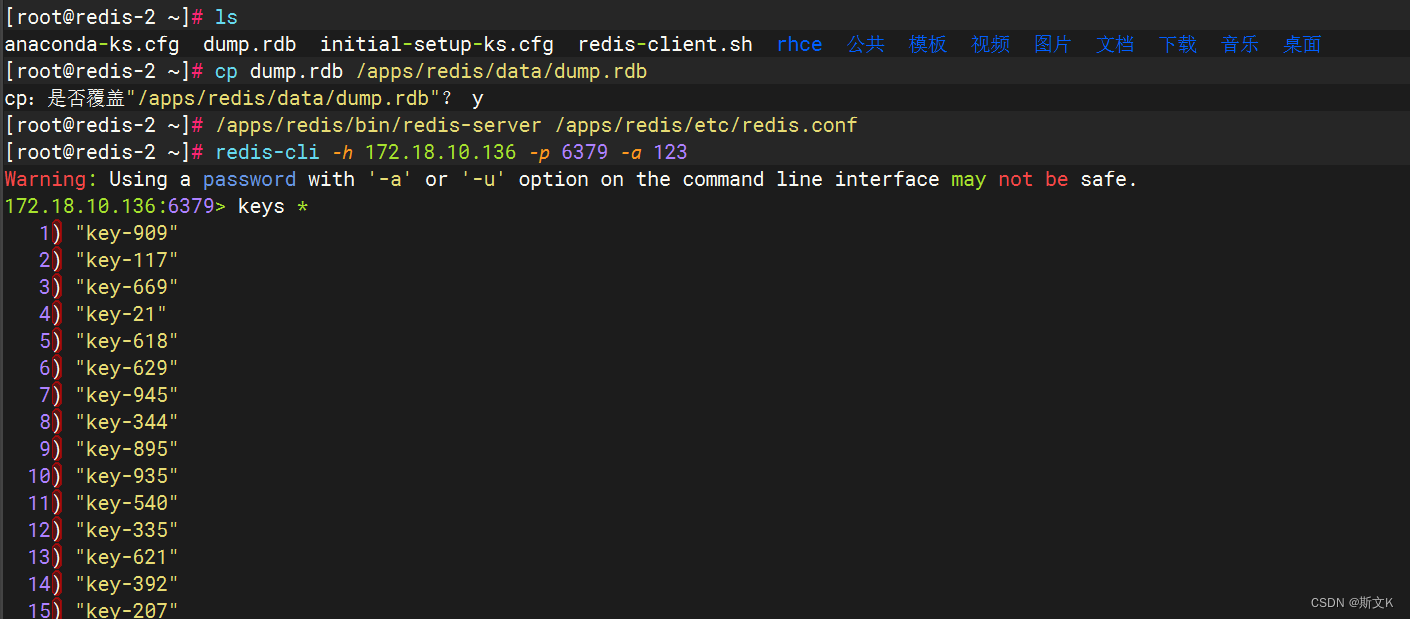Click the "key-344" entry
The image size is (1410, 619).
(127, 422)
